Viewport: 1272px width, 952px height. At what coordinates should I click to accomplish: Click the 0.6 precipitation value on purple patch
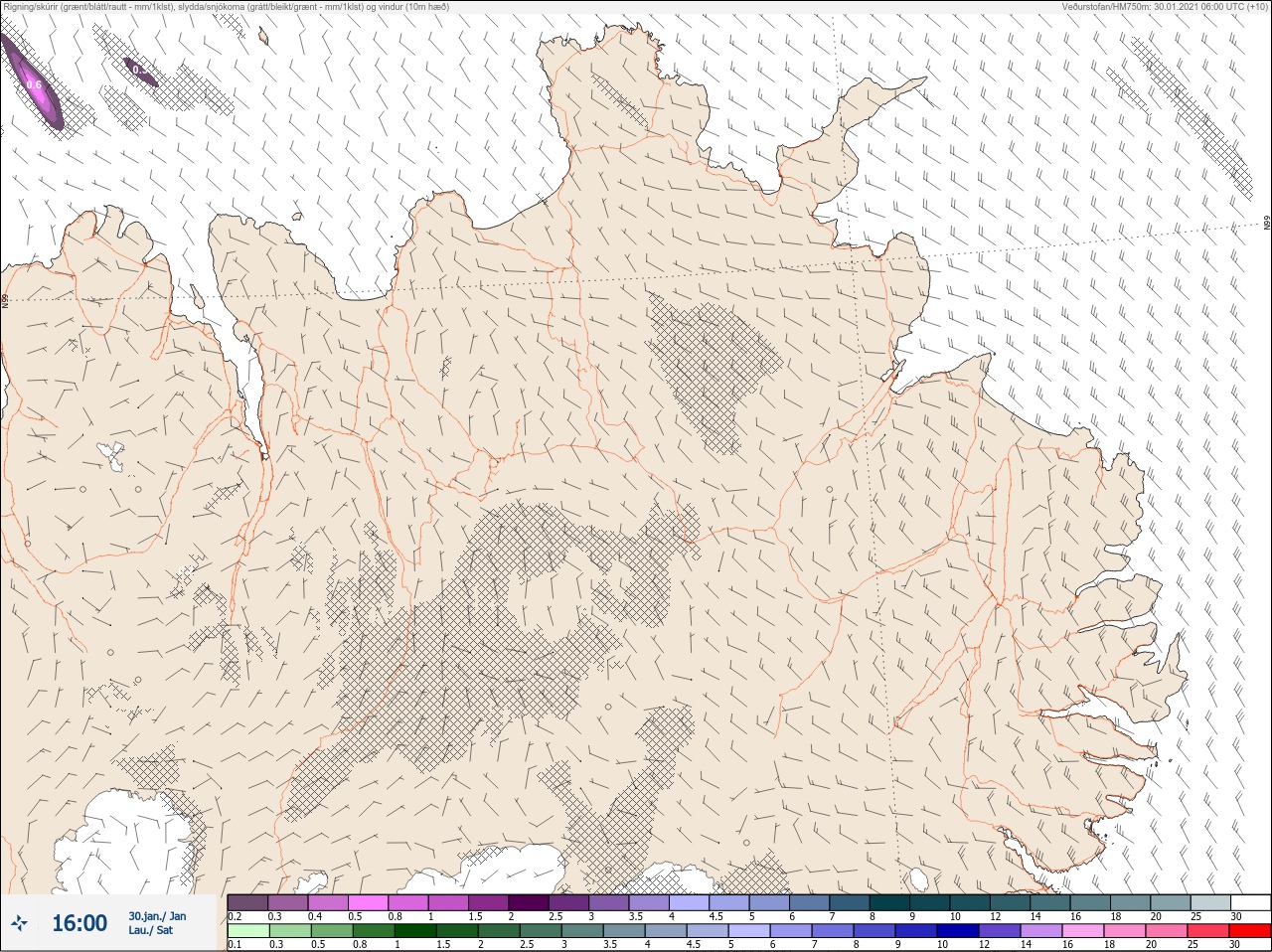point(34,85)
